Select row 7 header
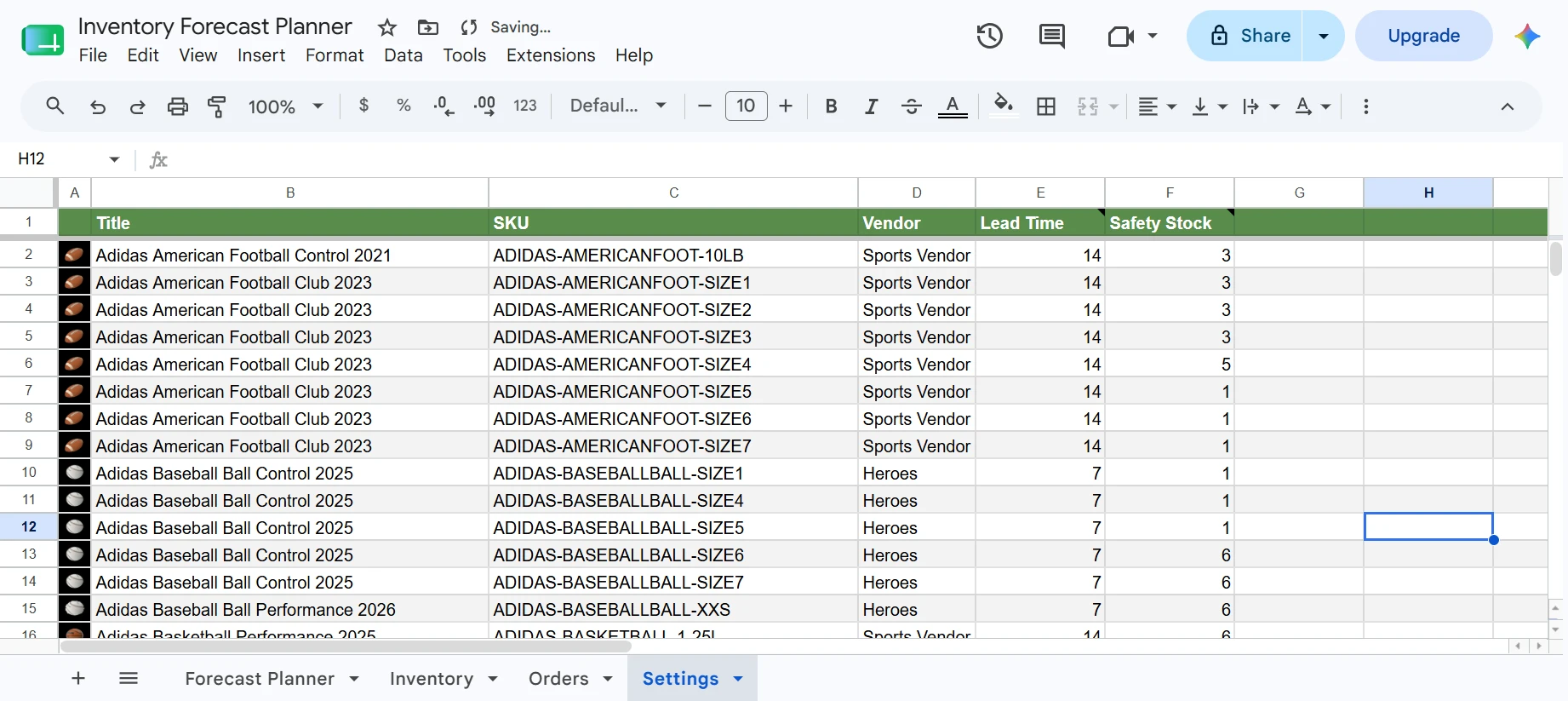The width and height of the screenshot is (1568, 701). (x=29, y=391)
